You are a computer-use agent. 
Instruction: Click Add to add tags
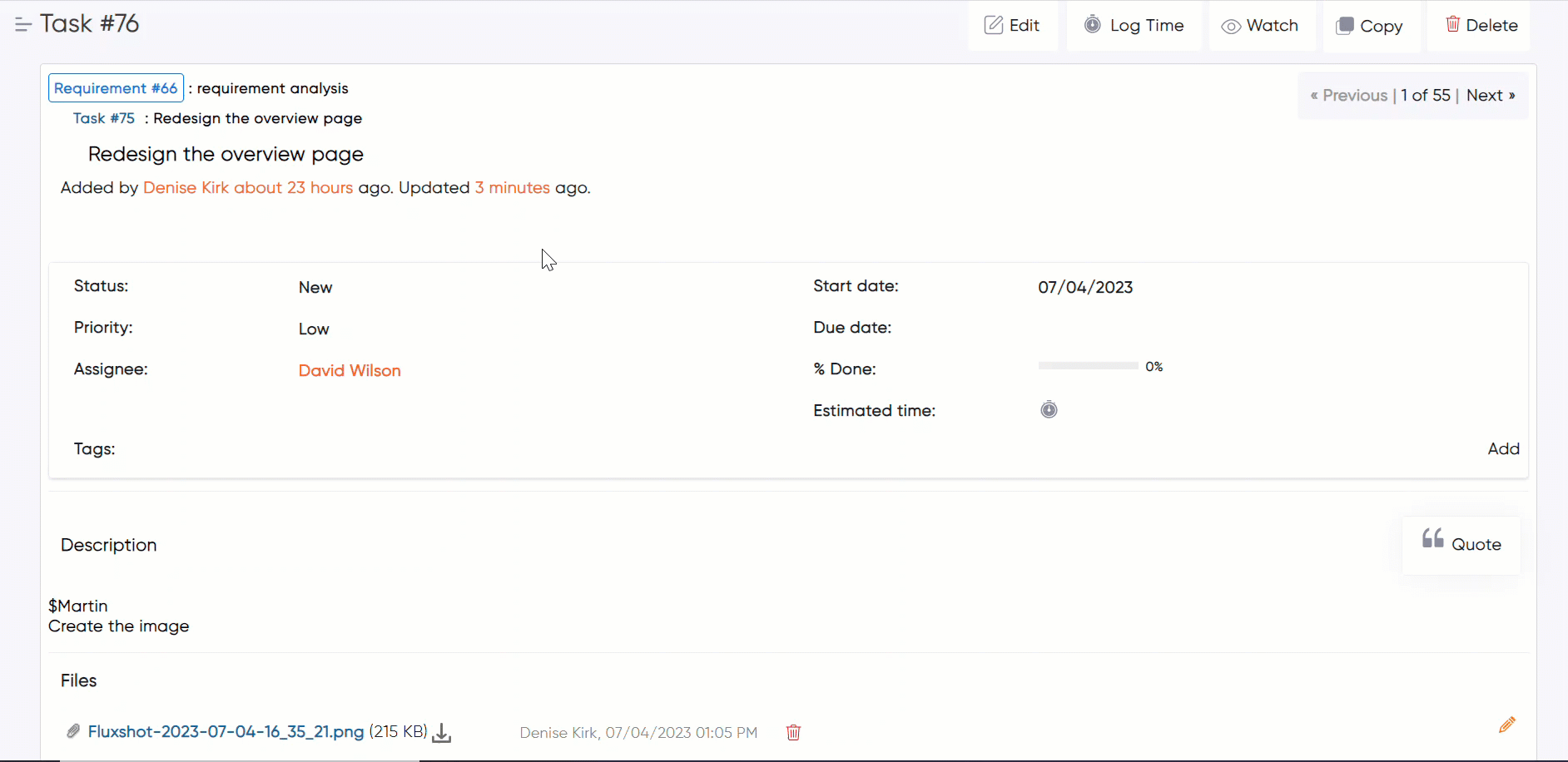pos(1503,449)
